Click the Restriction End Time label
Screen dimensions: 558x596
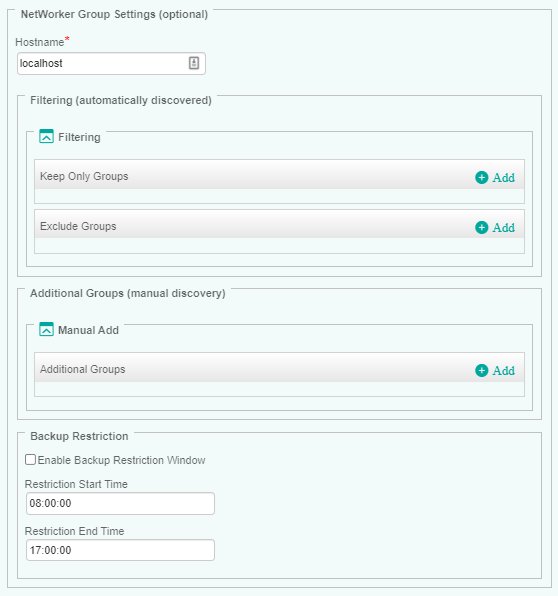74,531
